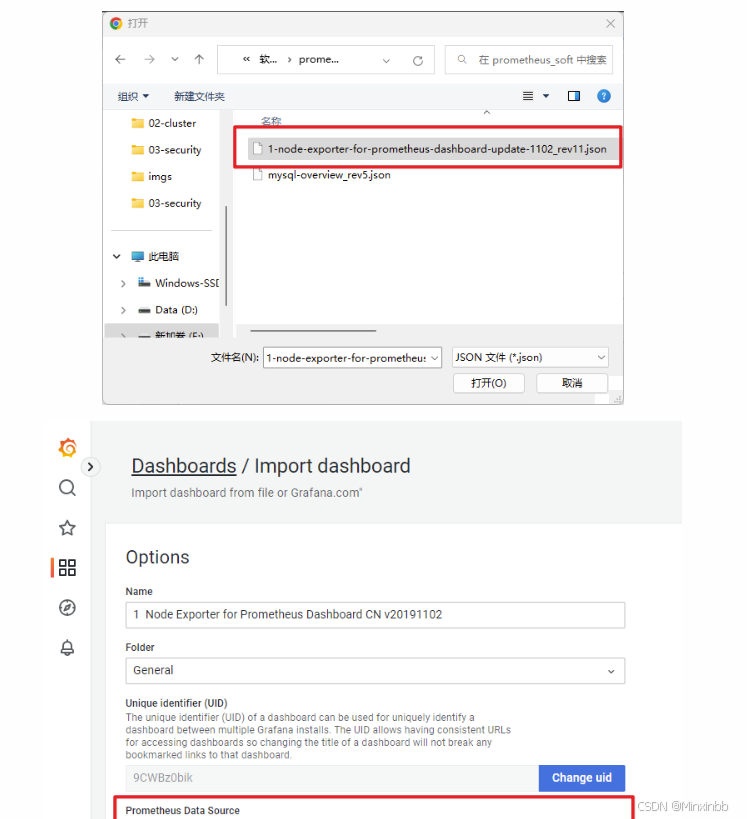Click the UID field 9CWBz0bik
Viewport: 747px width, 819px height.
pyautogui.click(x=332, y=778)
